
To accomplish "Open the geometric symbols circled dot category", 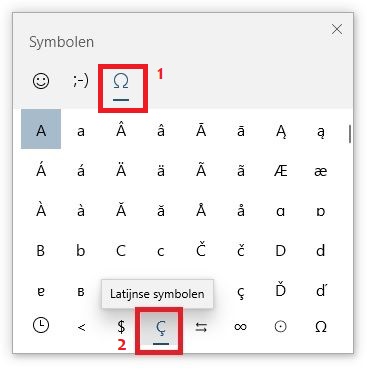I will [x=281, y=327].
